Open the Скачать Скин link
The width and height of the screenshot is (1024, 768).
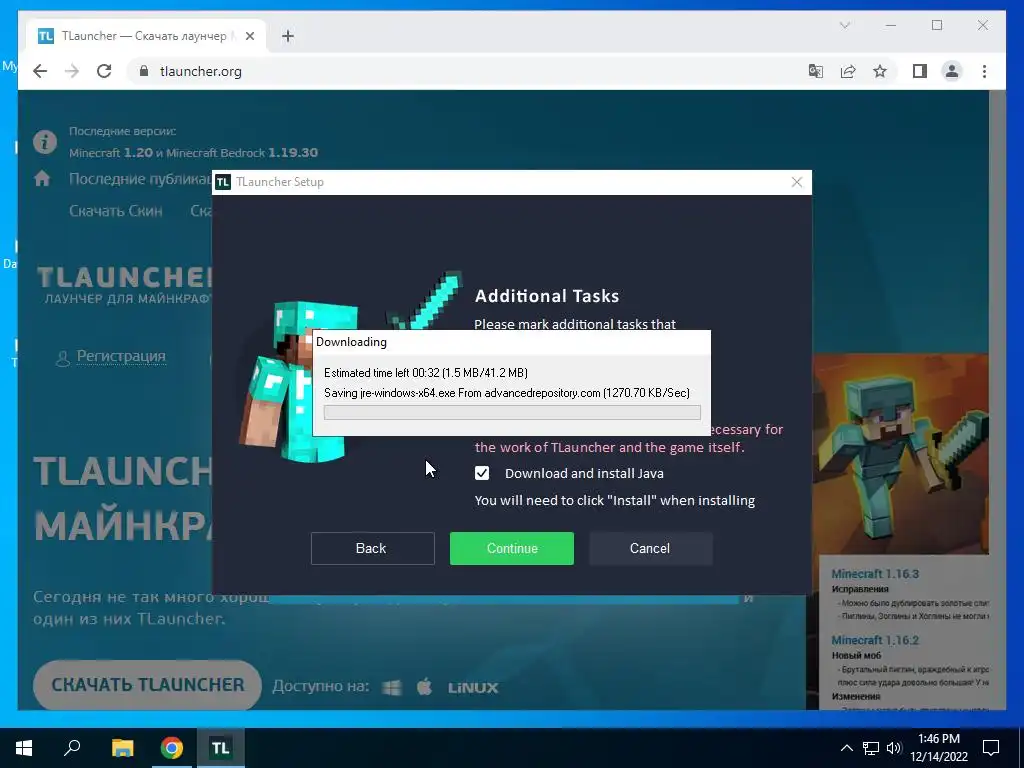pyautogui.click(x=116, y=211)
